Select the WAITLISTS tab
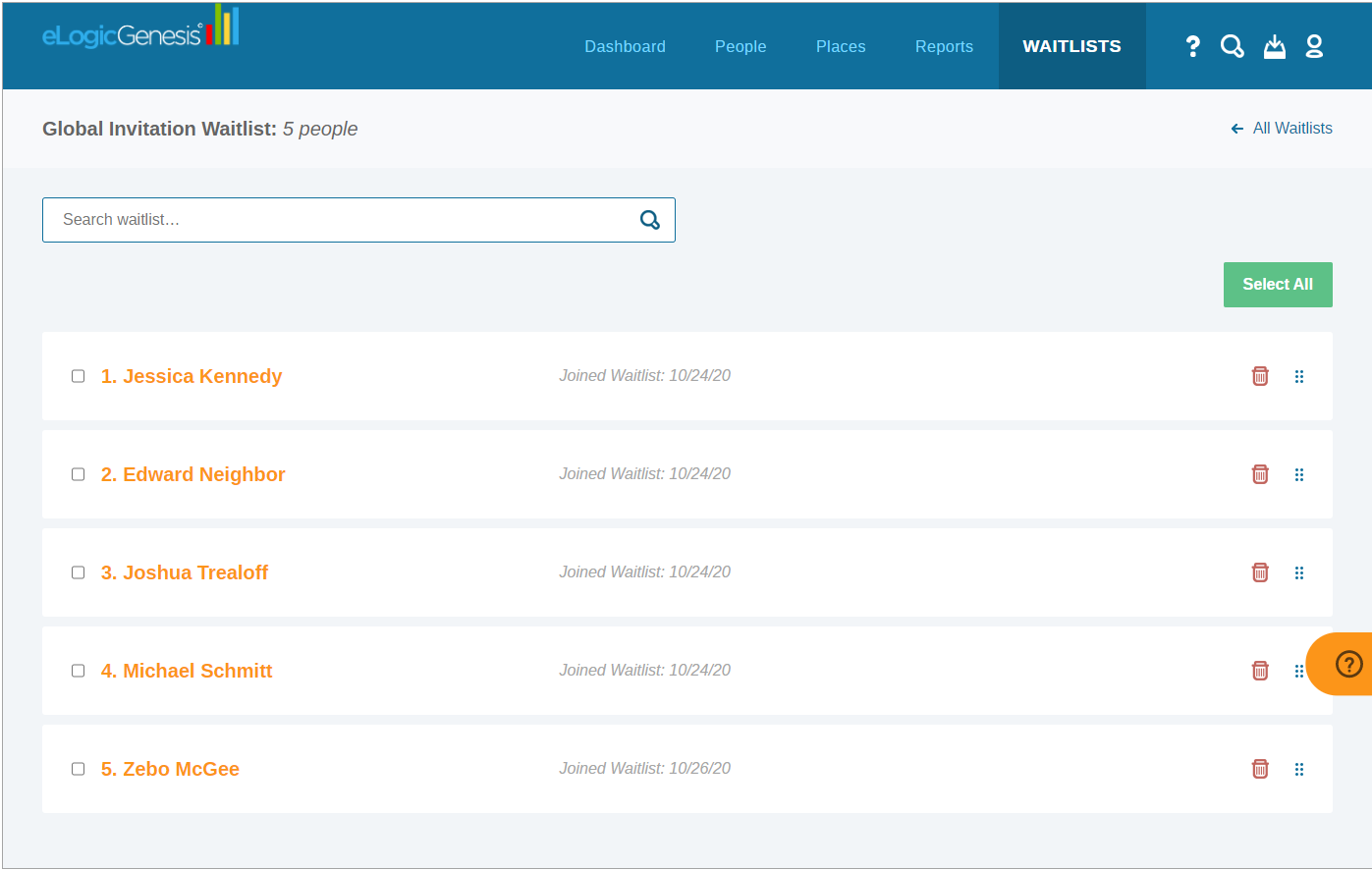The height and width of the screenshot is (870, 1372). pos(1071,46)
